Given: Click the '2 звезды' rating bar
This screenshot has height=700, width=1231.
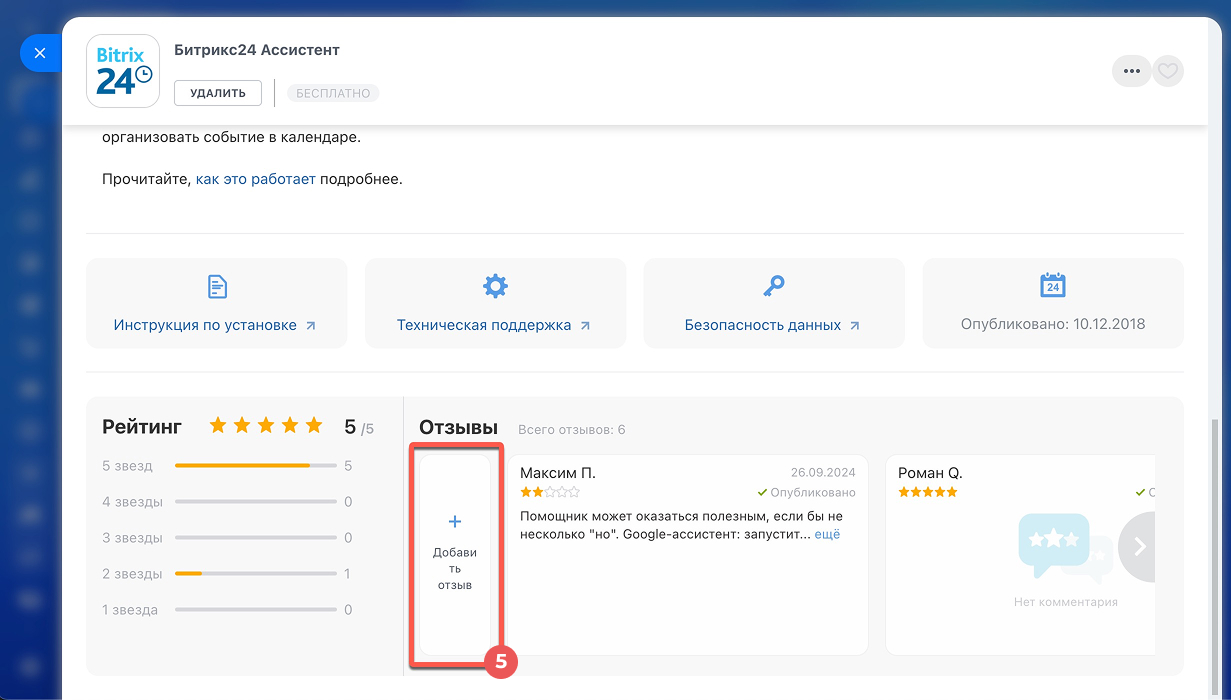Looking at the screenshot, I should [256, 574].
